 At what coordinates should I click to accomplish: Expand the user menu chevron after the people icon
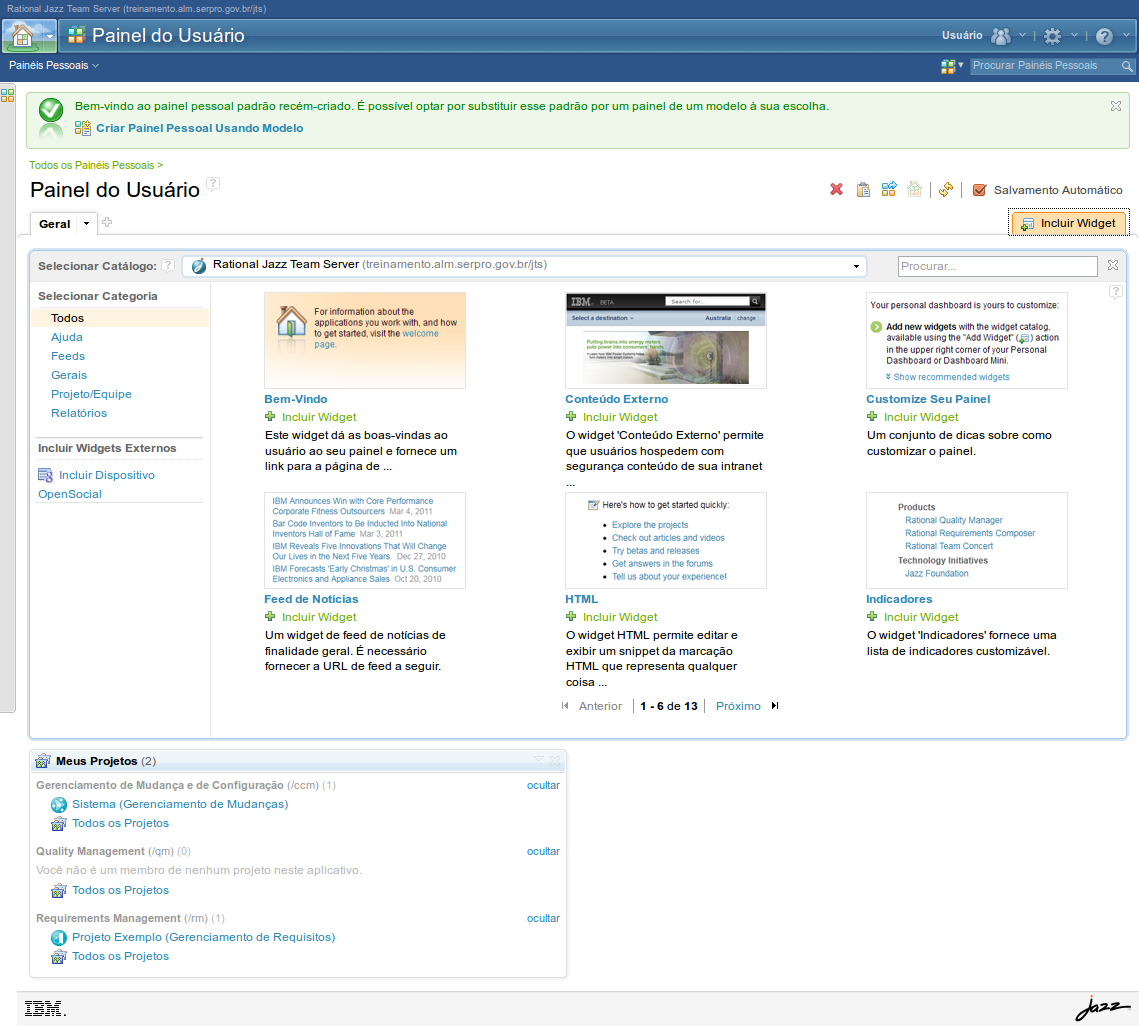coord(1022,35)
